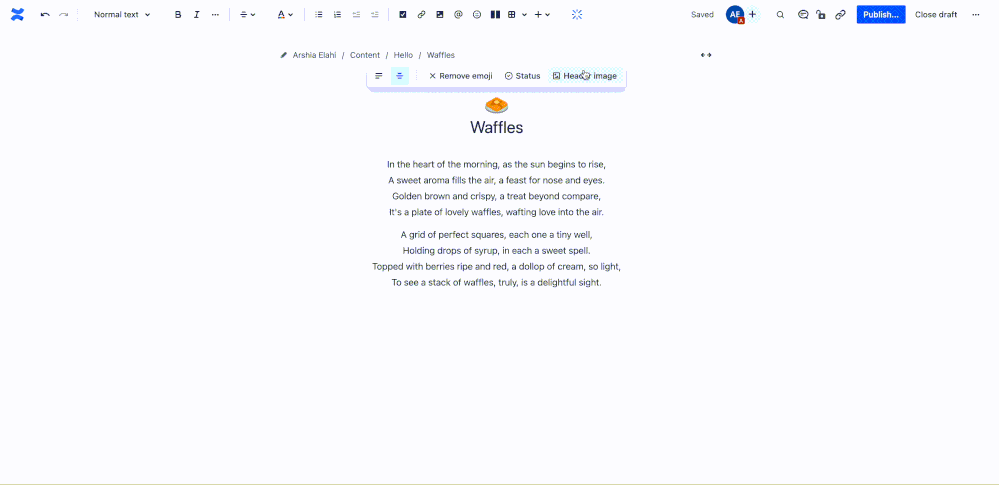Undo the last edit
This screenshot has width=999, height=485.
coord(45,15)
